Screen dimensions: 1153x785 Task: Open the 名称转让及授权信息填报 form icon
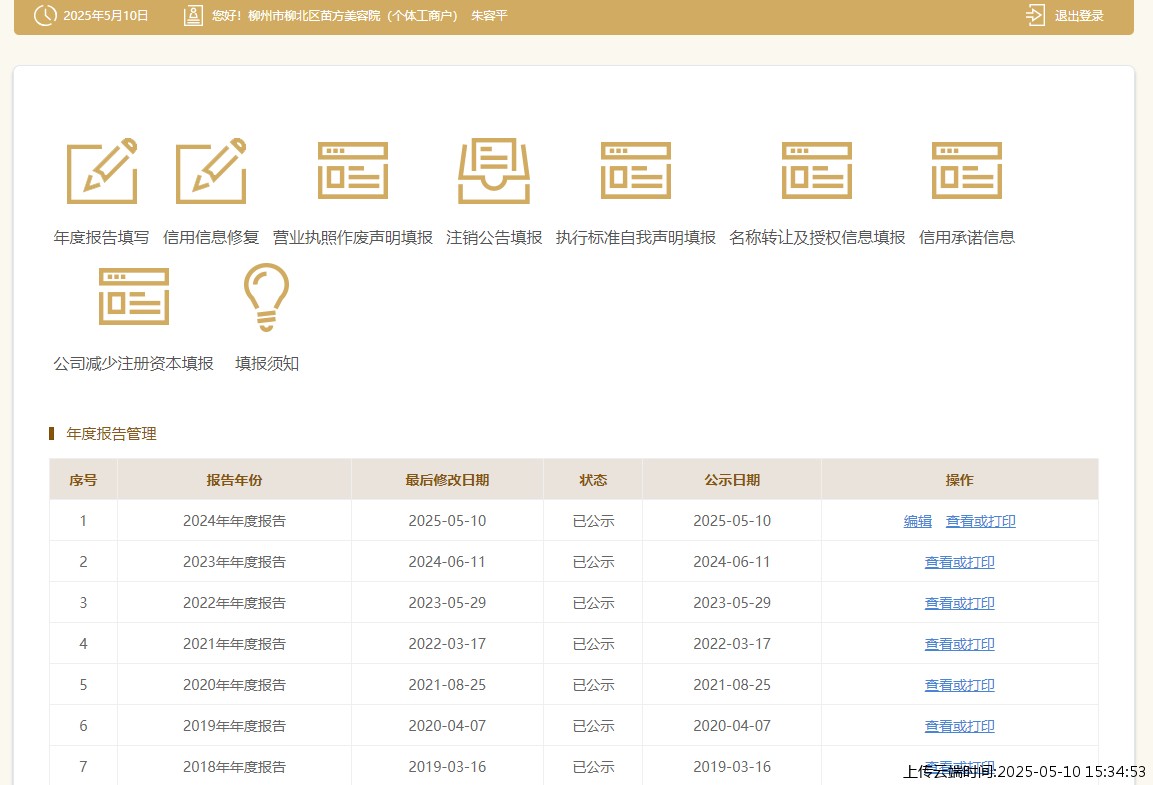coord(817,171)
